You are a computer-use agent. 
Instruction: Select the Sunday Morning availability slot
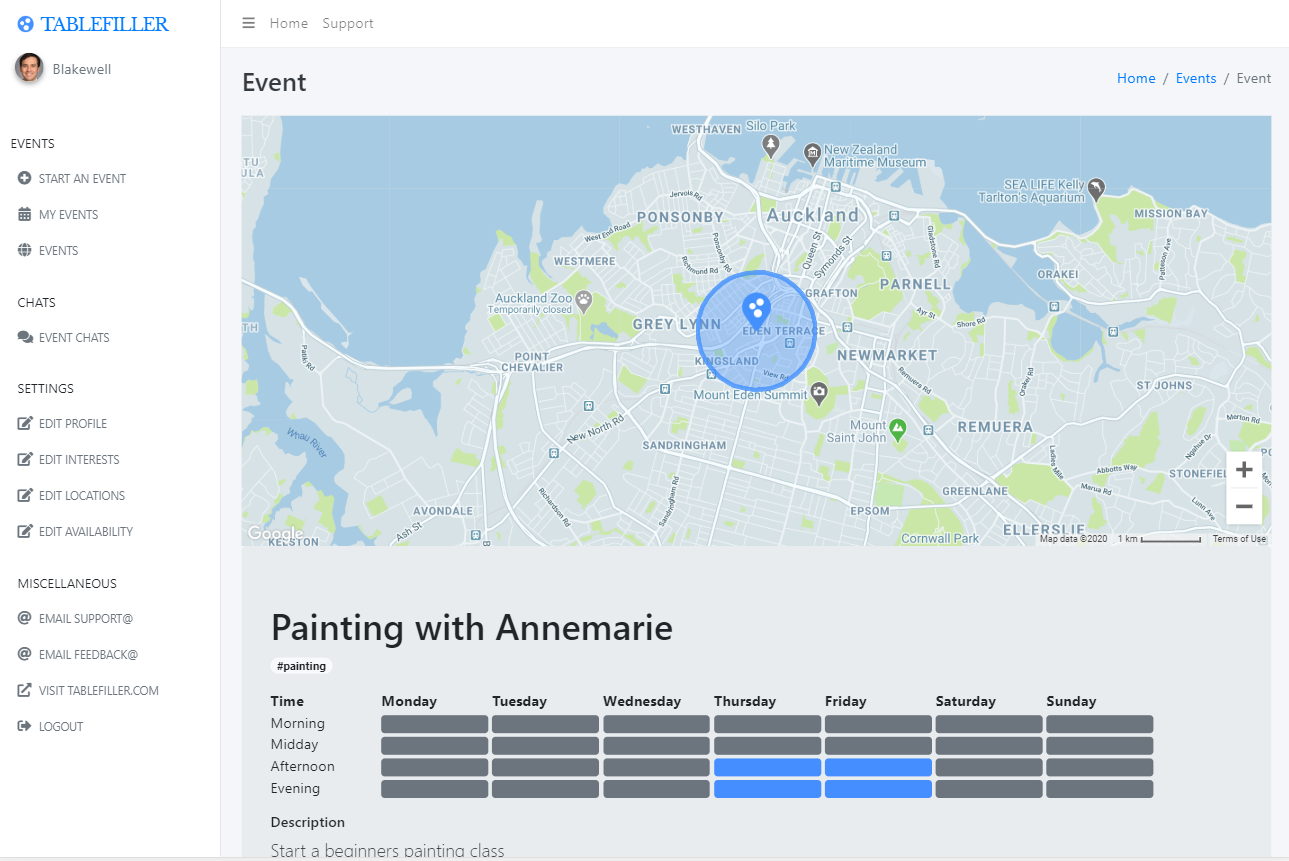(1100, 724)
